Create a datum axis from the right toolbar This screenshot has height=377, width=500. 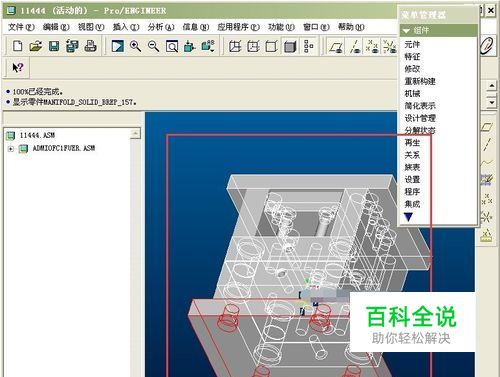(487, 145)
